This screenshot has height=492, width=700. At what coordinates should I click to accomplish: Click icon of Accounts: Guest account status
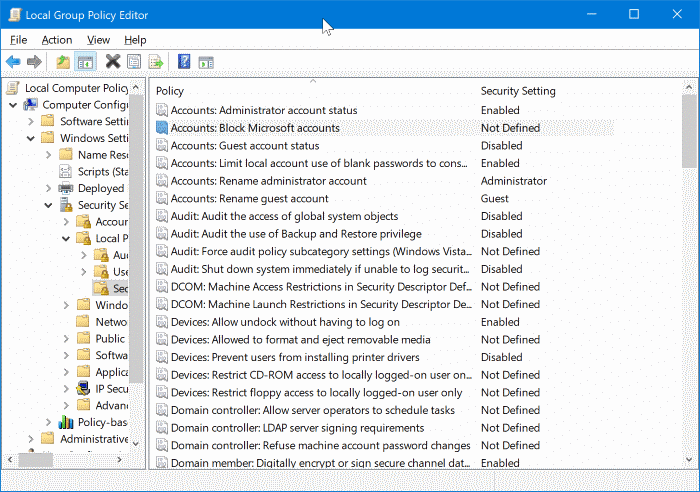(162, 145)
